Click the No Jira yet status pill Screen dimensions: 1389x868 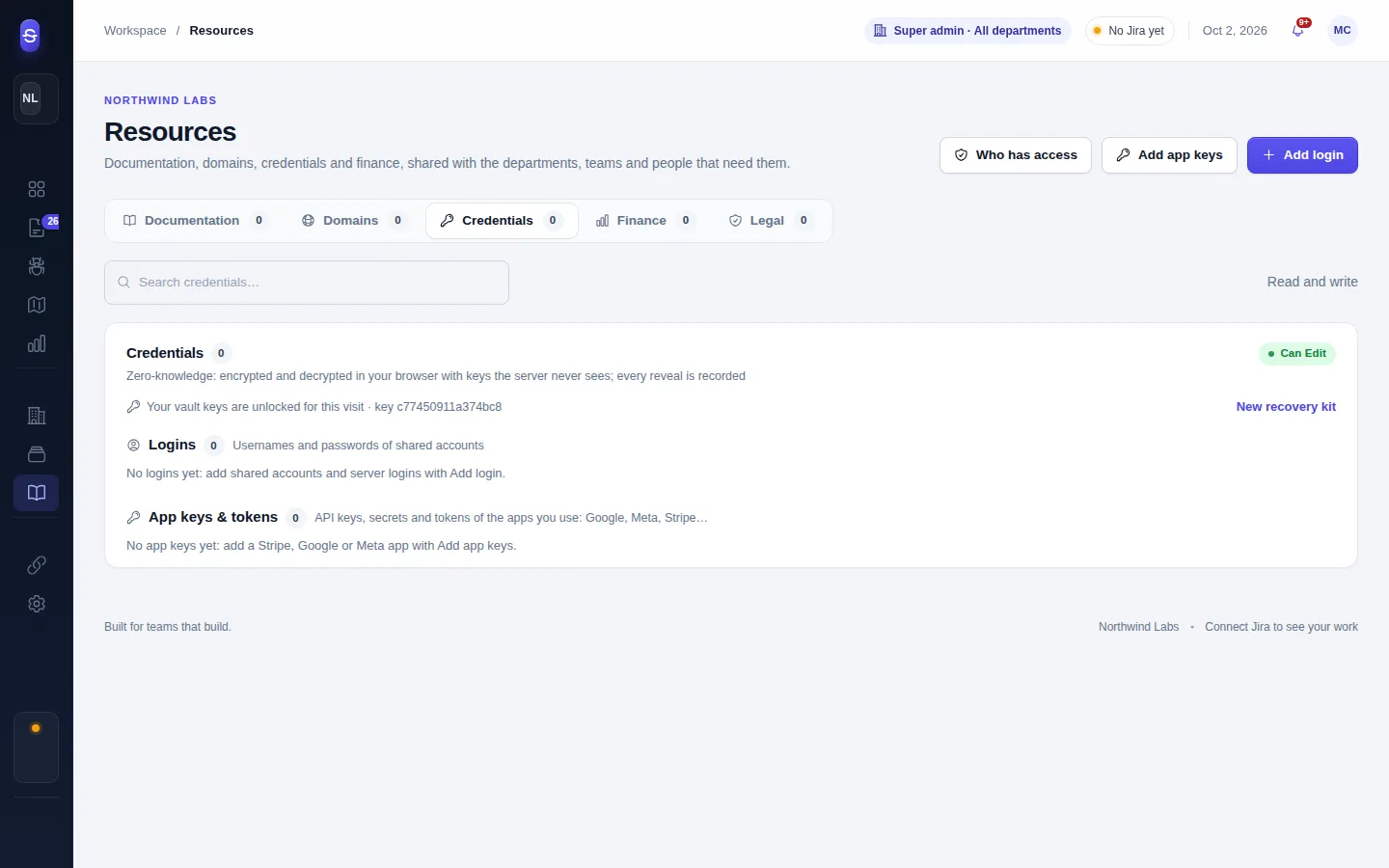pyautogui.click(x=1130, y=31)
